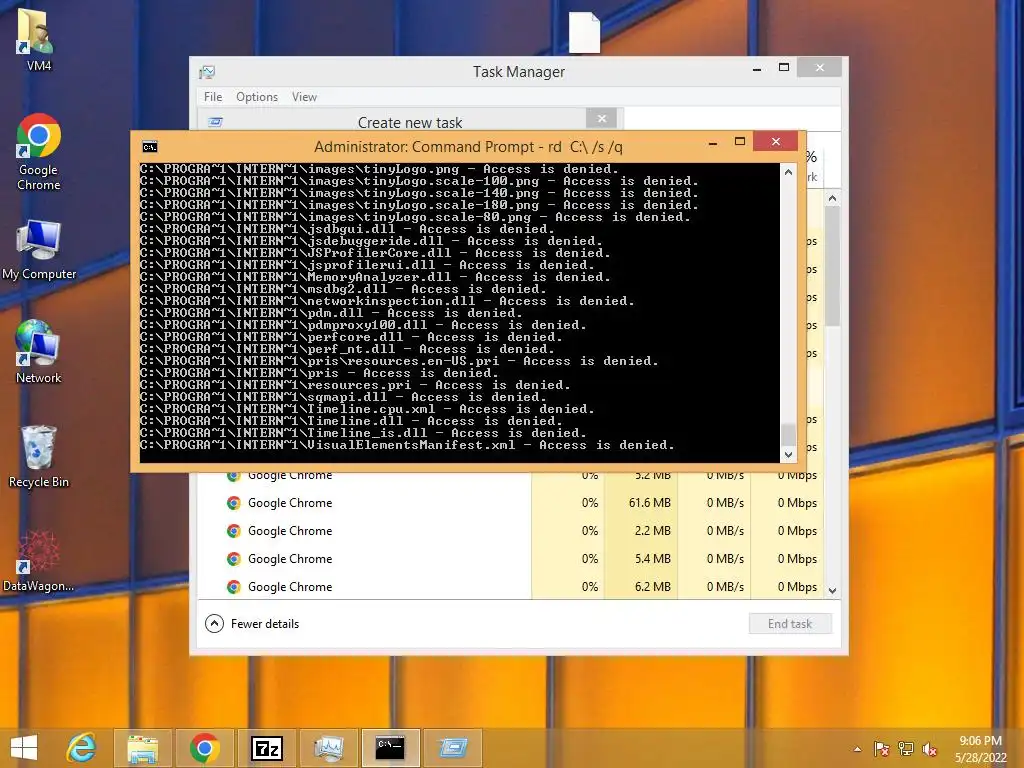Open Task Manager File menu

[213, 97]
